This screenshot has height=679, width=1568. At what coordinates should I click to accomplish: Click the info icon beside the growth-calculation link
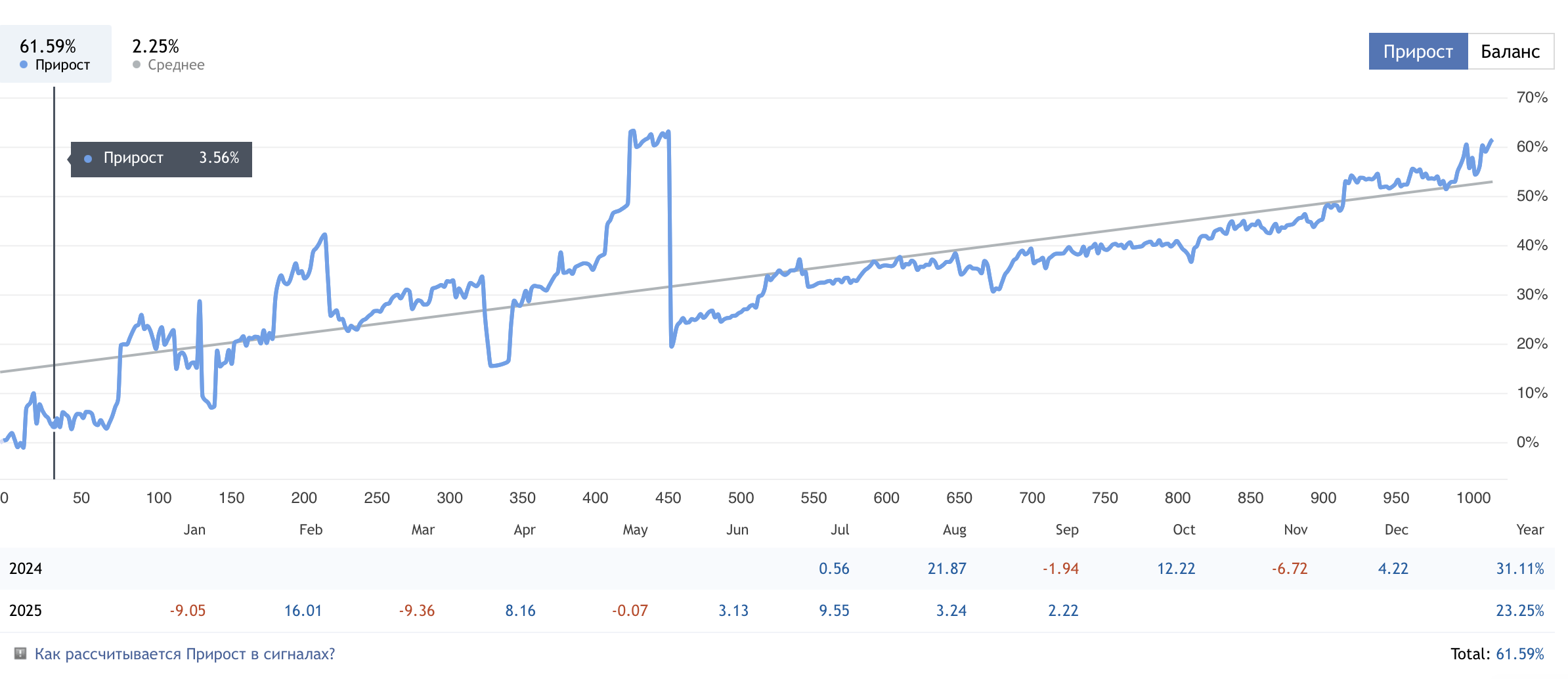click(x=20, y=653)
